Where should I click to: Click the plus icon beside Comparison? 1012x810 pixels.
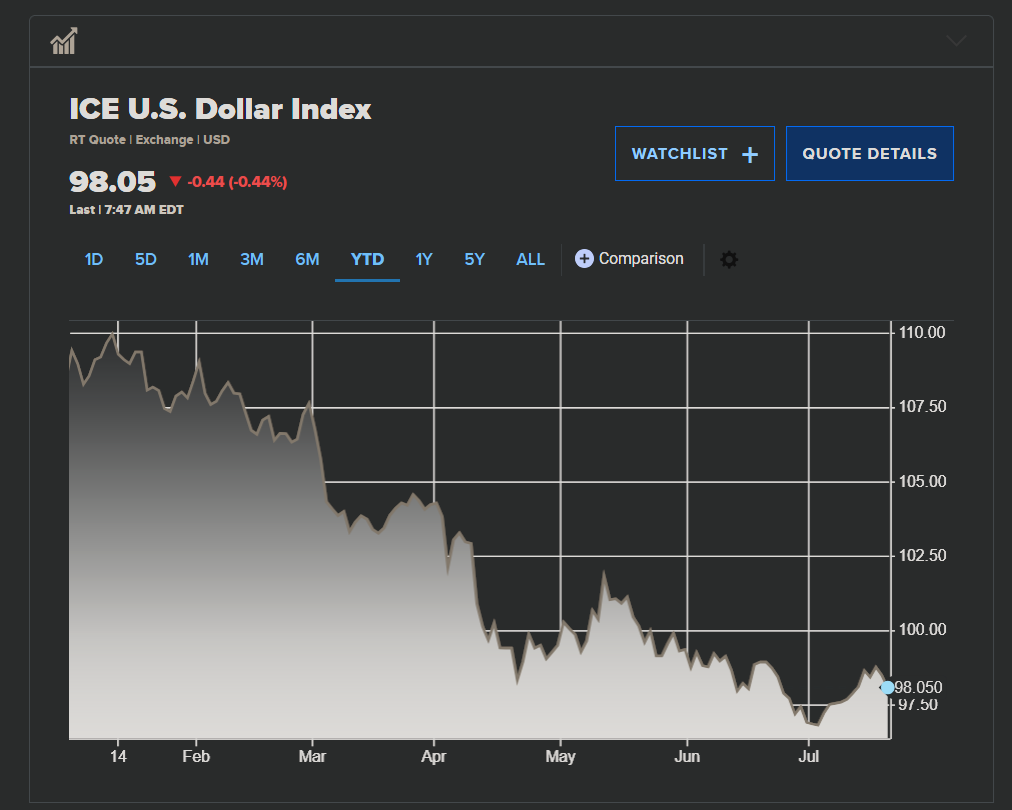pos(584,259)
